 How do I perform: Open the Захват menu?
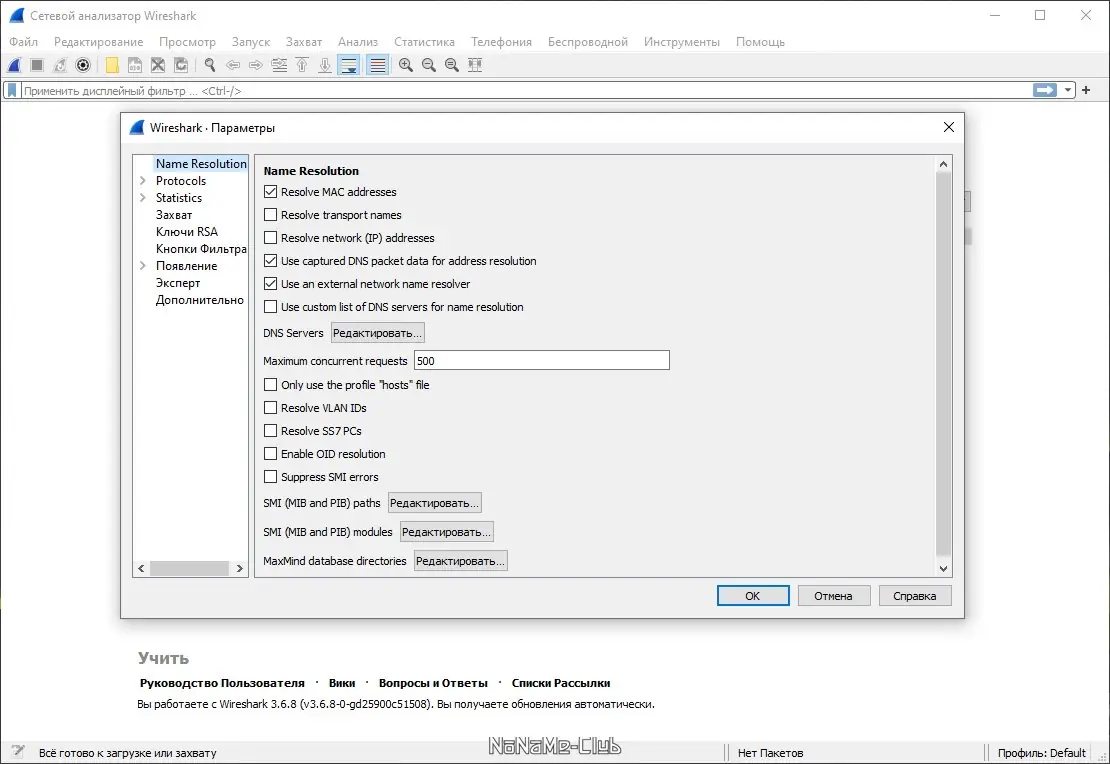304,42
